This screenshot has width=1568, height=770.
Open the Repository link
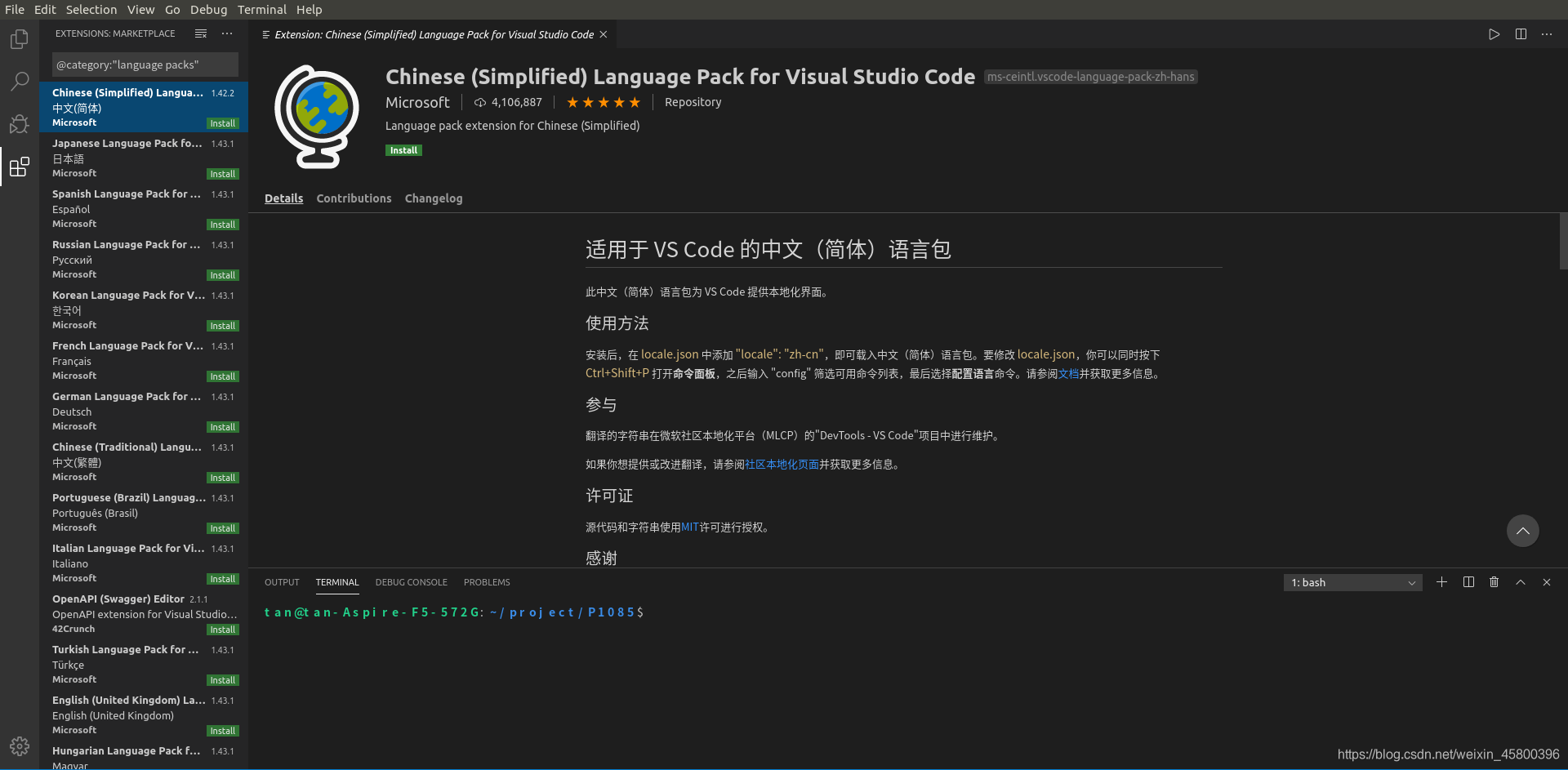click(x=693, y=102)
